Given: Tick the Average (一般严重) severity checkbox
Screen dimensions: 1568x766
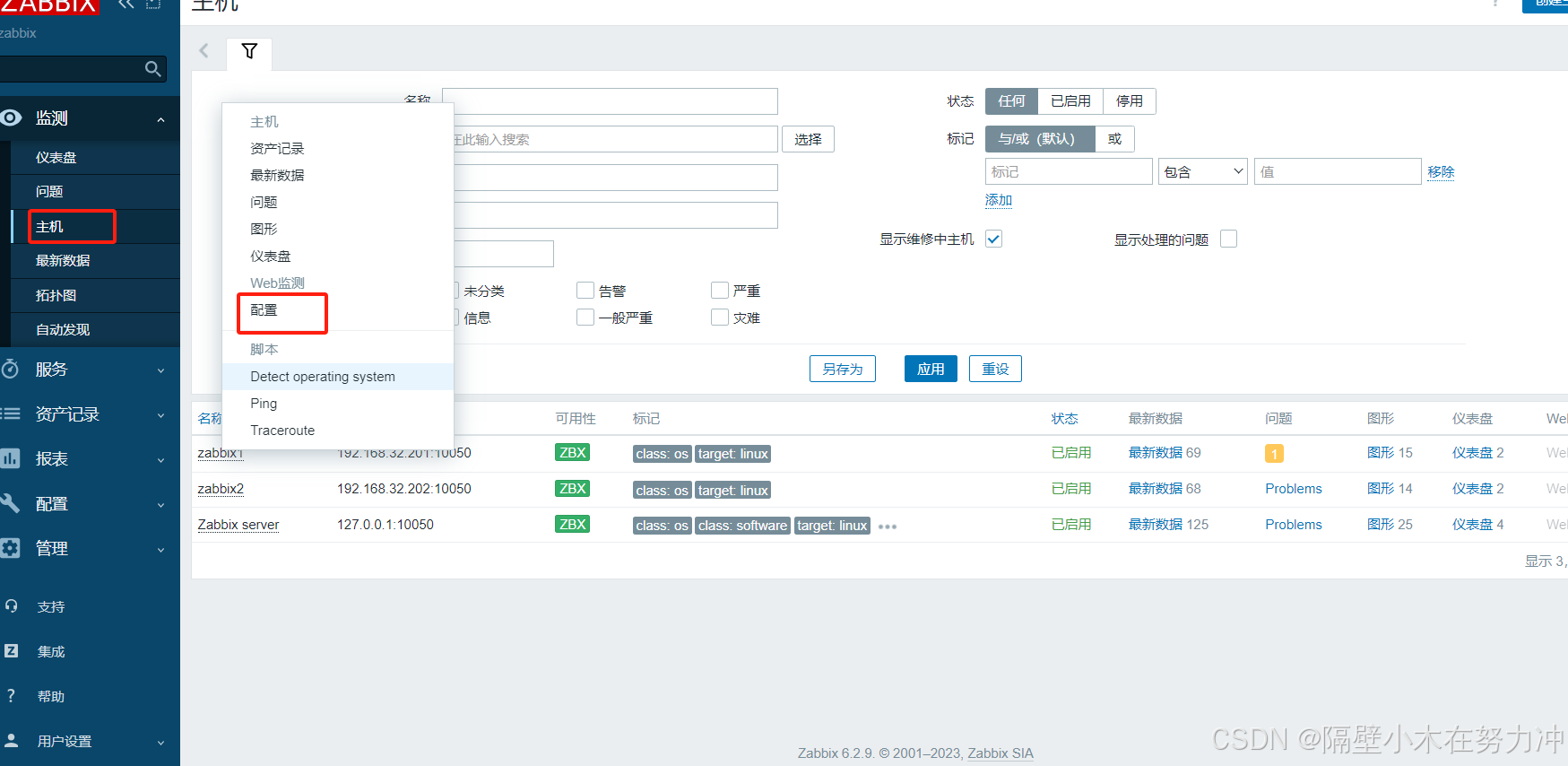Looking at the screenshot, I should point(585,318).
